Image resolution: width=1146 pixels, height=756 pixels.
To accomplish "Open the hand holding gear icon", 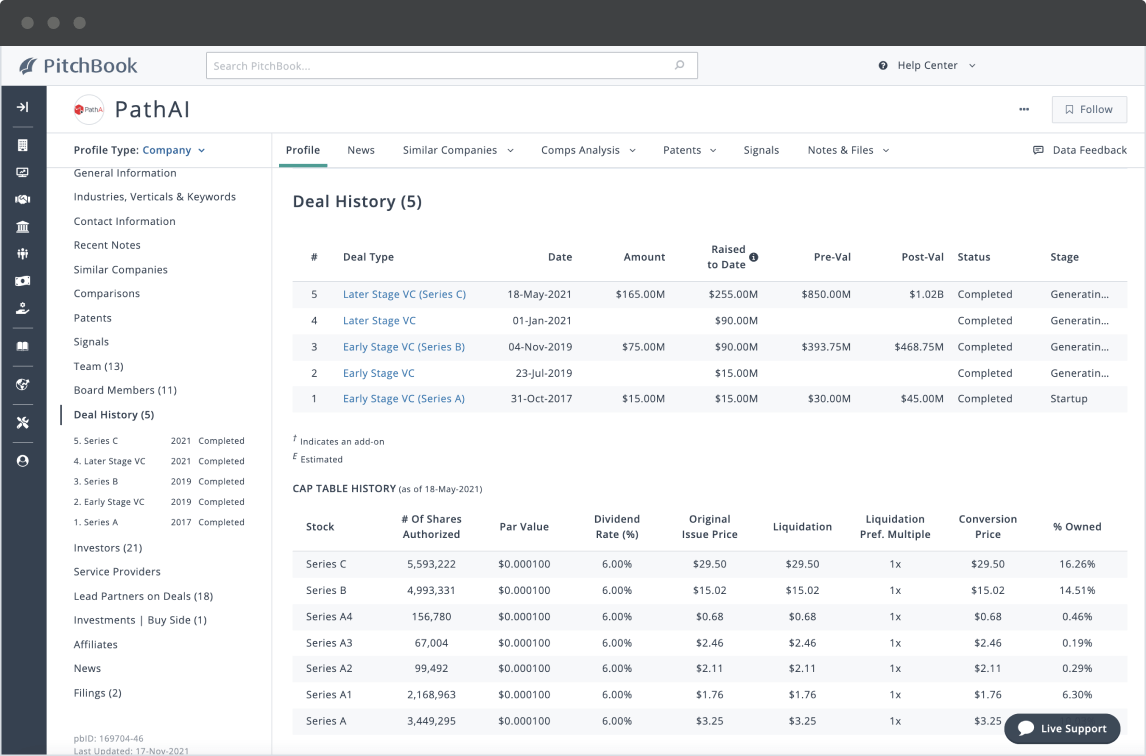I will (x=23, y=309).
